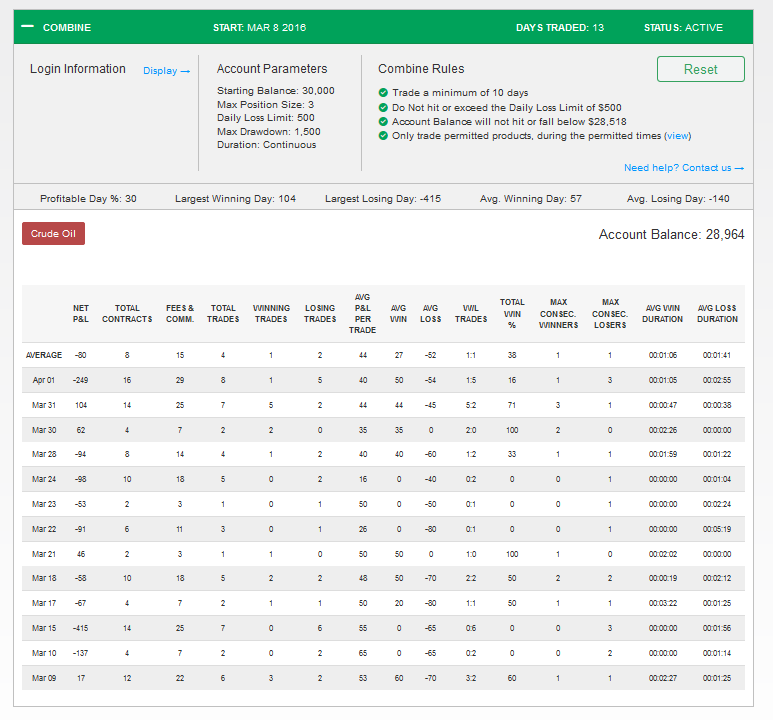The width and height of the screenshot is (773, 720).
Task: Click the WINNING TRADES column header
Action: 271,314
